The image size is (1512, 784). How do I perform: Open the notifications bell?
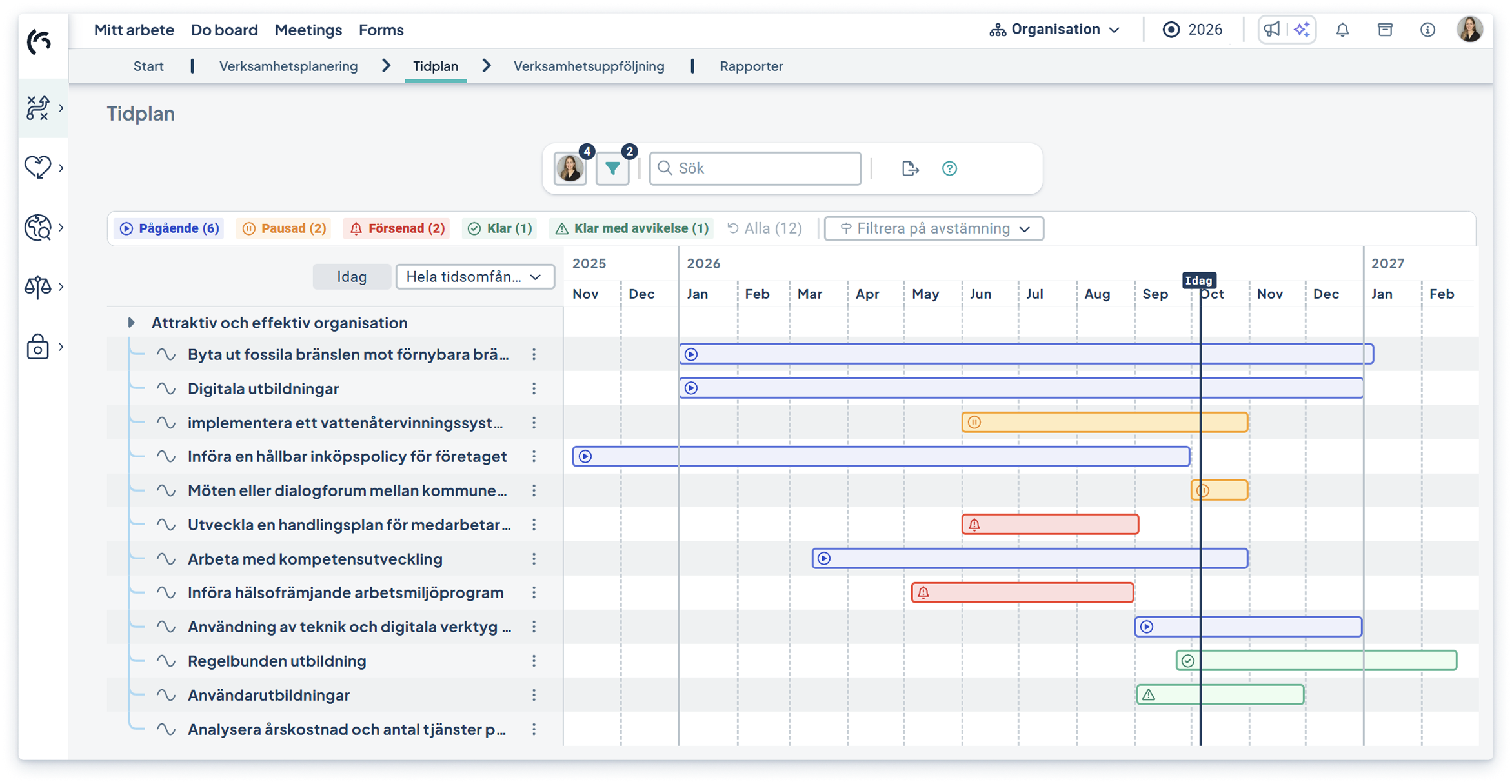point(1343,30)
